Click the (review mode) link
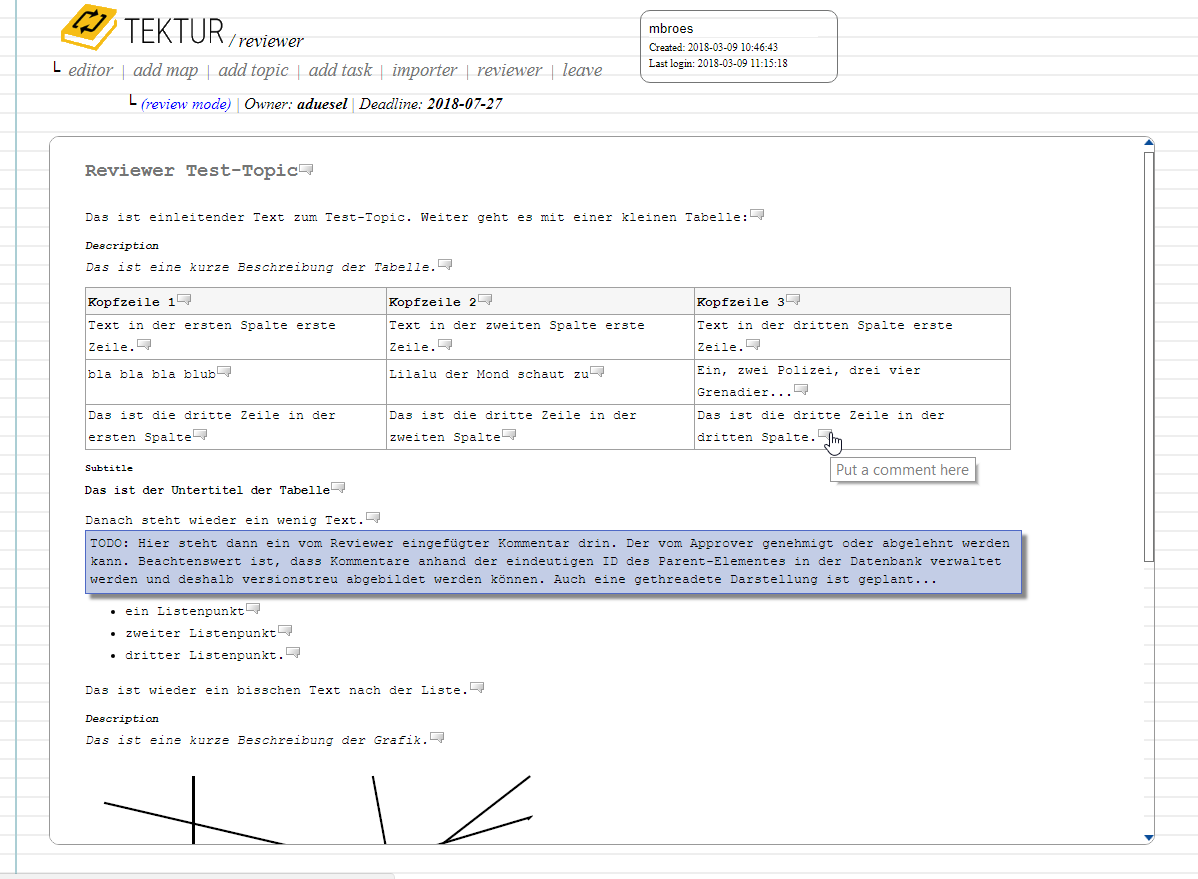1198x879 pixels. [x=186, y=104]
